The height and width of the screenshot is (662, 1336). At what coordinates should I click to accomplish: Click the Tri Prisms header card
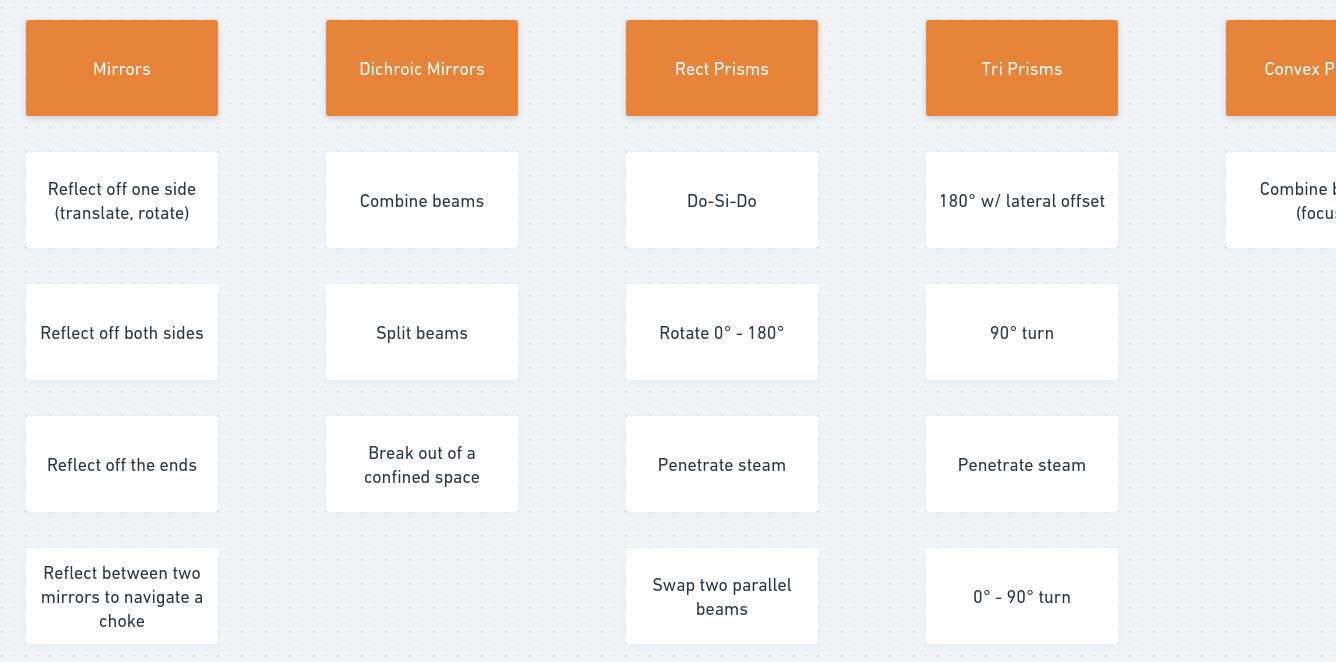[1022, 68]
